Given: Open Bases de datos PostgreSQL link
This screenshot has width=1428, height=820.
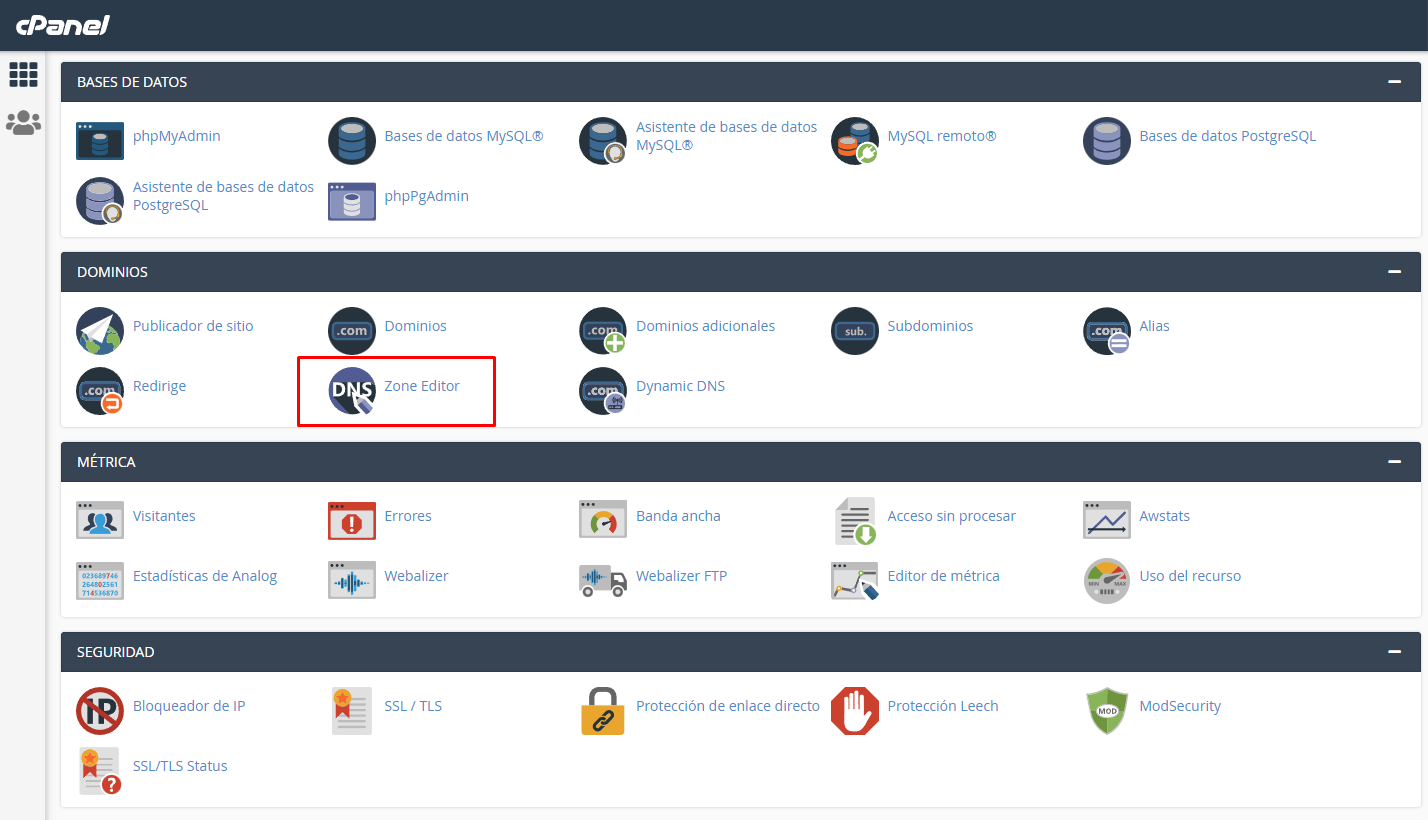Looking at the screenshot, I should point(1228,136).
